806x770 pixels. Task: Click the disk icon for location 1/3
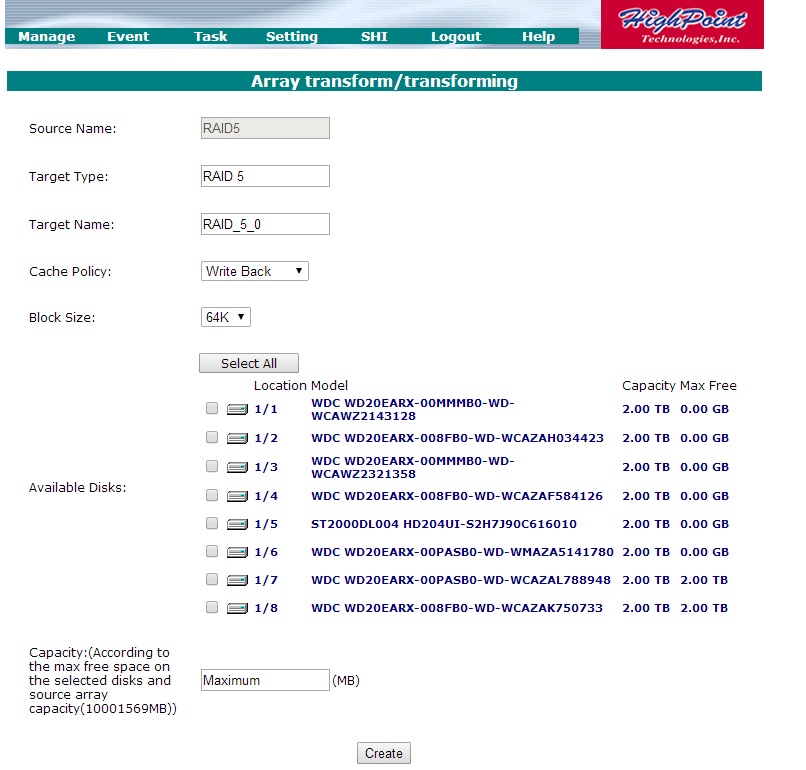pyautogui.click(x=237, y=467)
